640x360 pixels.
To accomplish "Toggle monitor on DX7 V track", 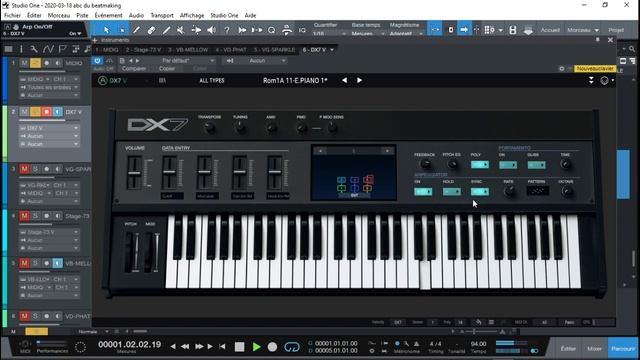I will pos(58,111).
